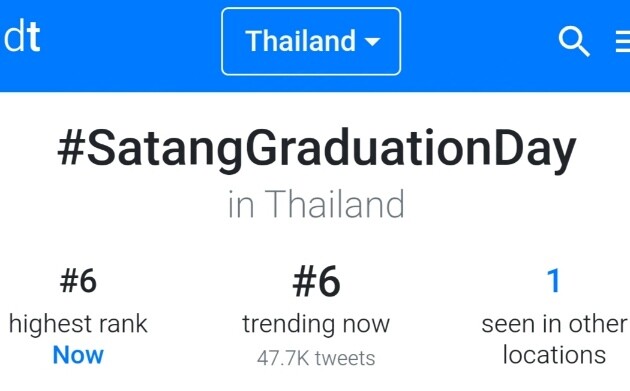This screenshot has height=391, width=630.
Task: Click the caret arrow beside Thailand
Action: [x=372, y=41]
